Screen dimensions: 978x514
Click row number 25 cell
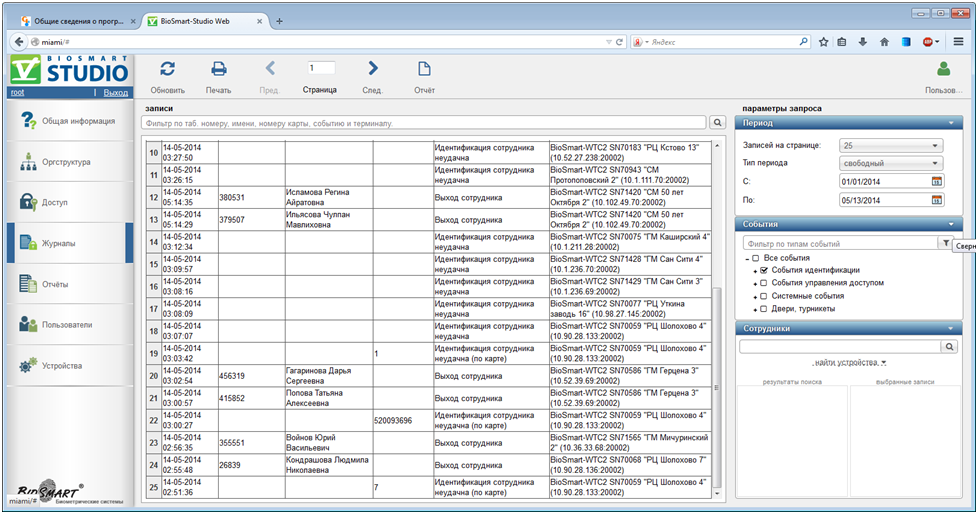pyautogui.click(x=153, y=487)
